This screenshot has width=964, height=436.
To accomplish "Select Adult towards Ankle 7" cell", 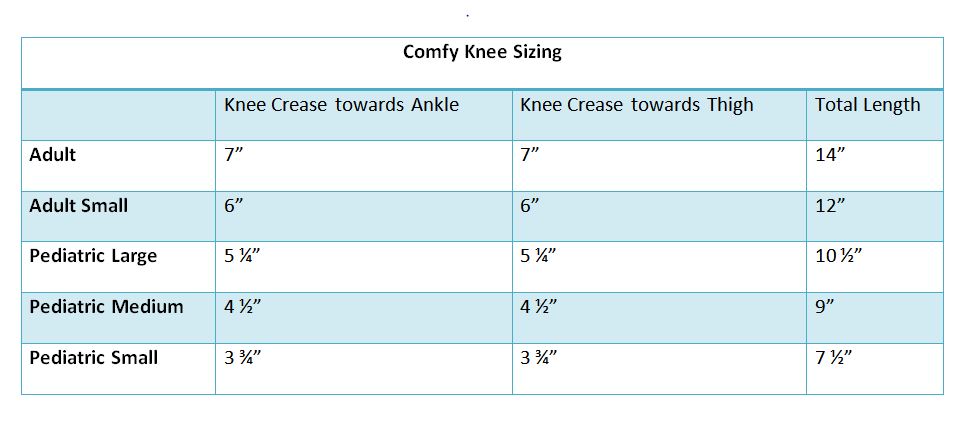I will pyautogui.click(x=233, y=155).
